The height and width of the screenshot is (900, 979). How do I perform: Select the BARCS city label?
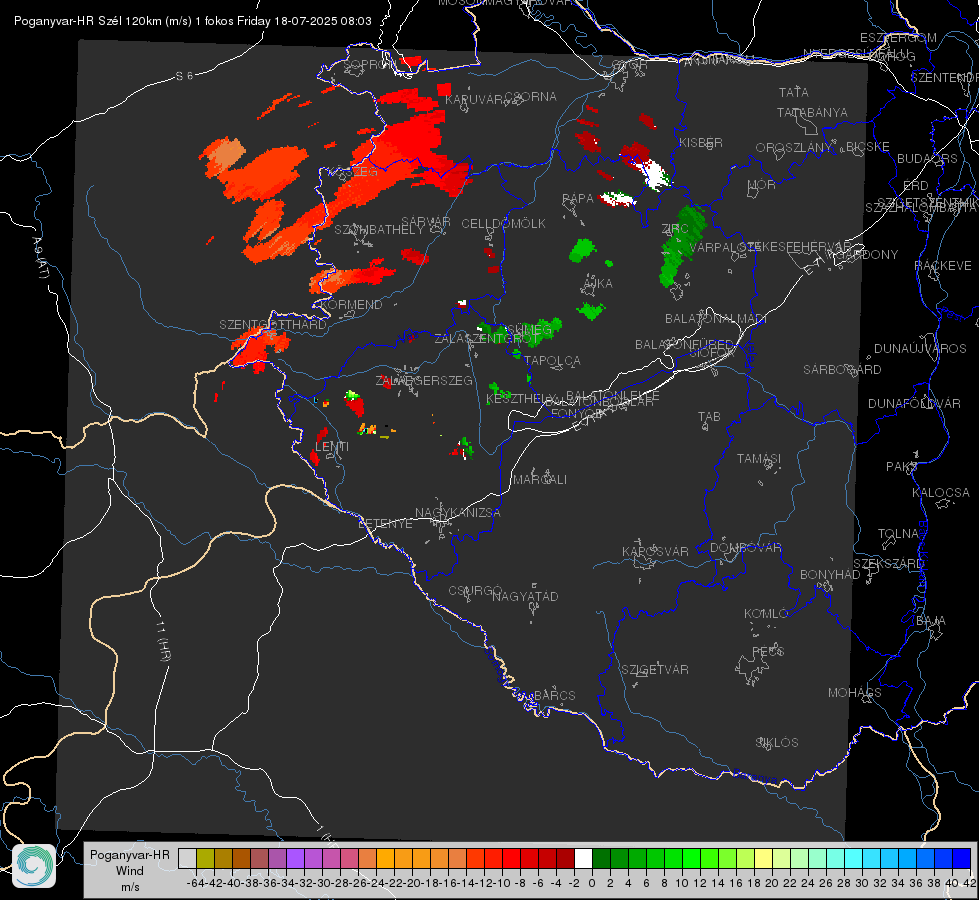coord(554,695)
